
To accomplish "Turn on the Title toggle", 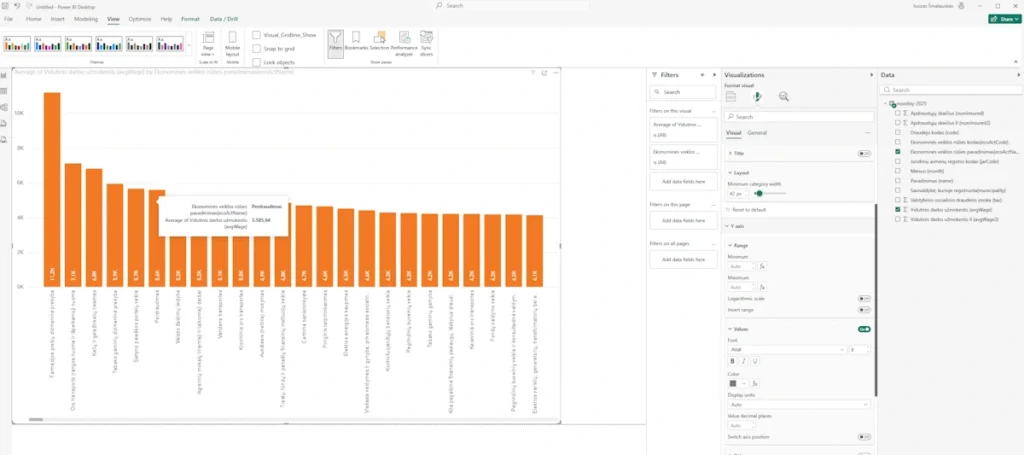I will point(865,153).
